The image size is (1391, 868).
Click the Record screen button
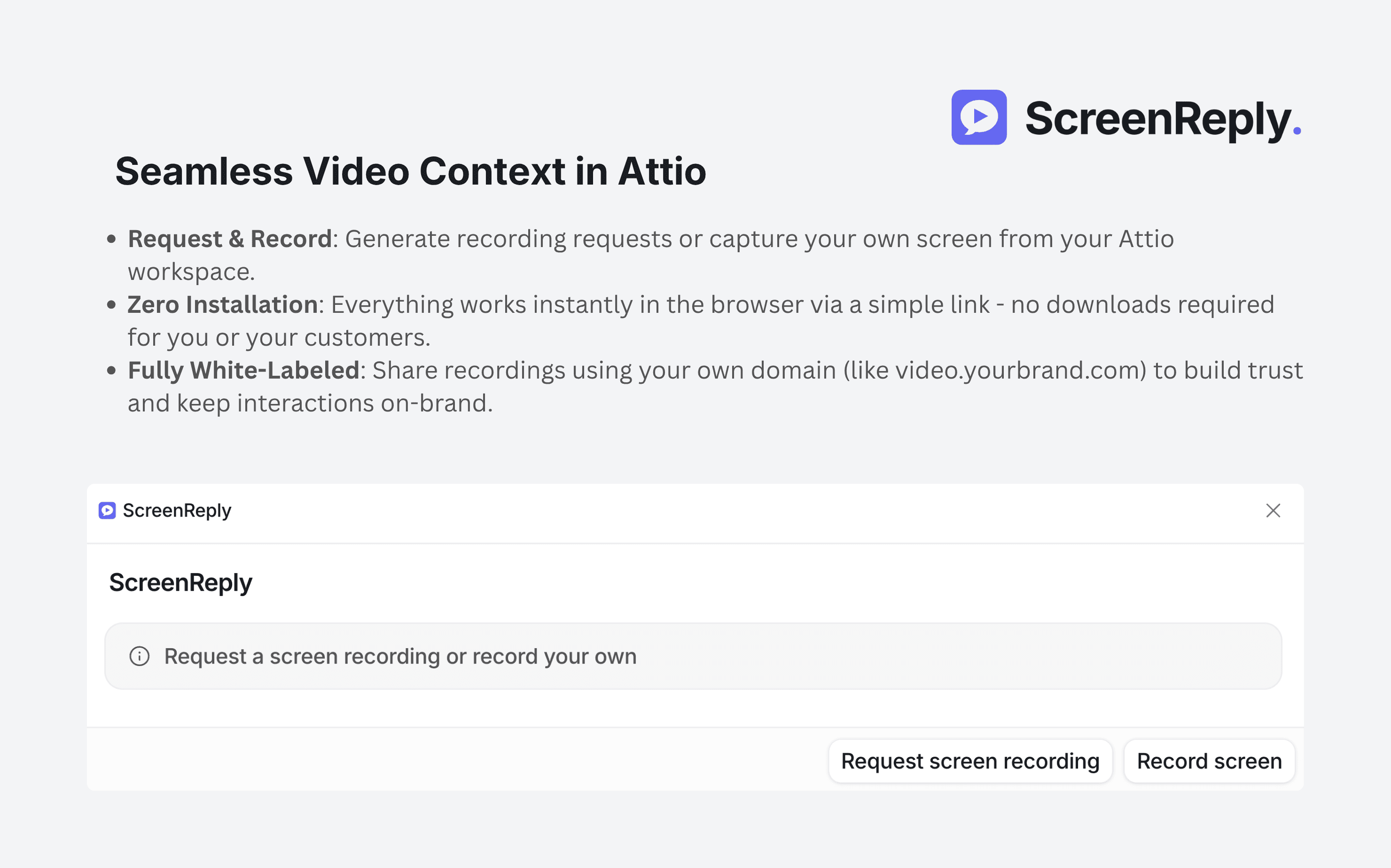(1209, 760)
